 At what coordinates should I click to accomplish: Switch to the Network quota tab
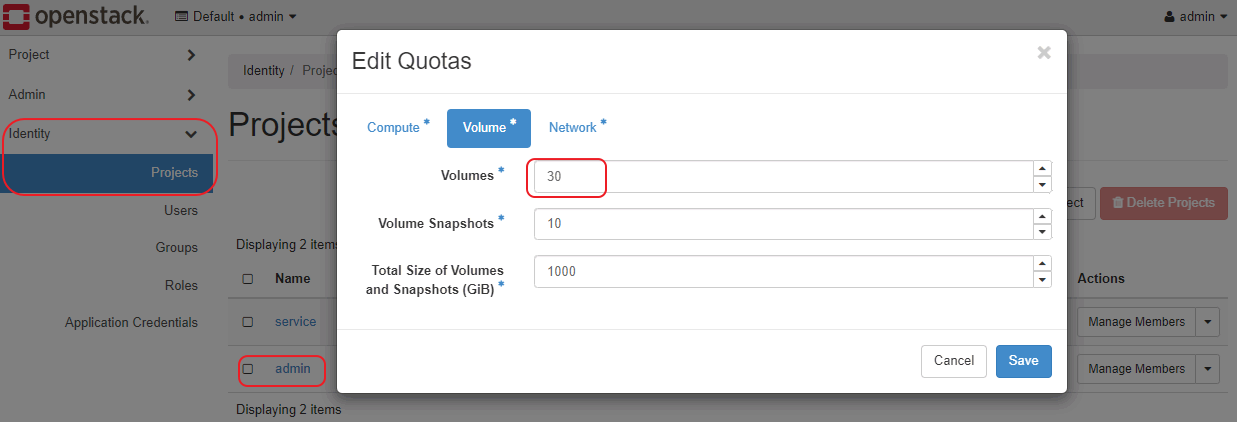tap(572, 128)
